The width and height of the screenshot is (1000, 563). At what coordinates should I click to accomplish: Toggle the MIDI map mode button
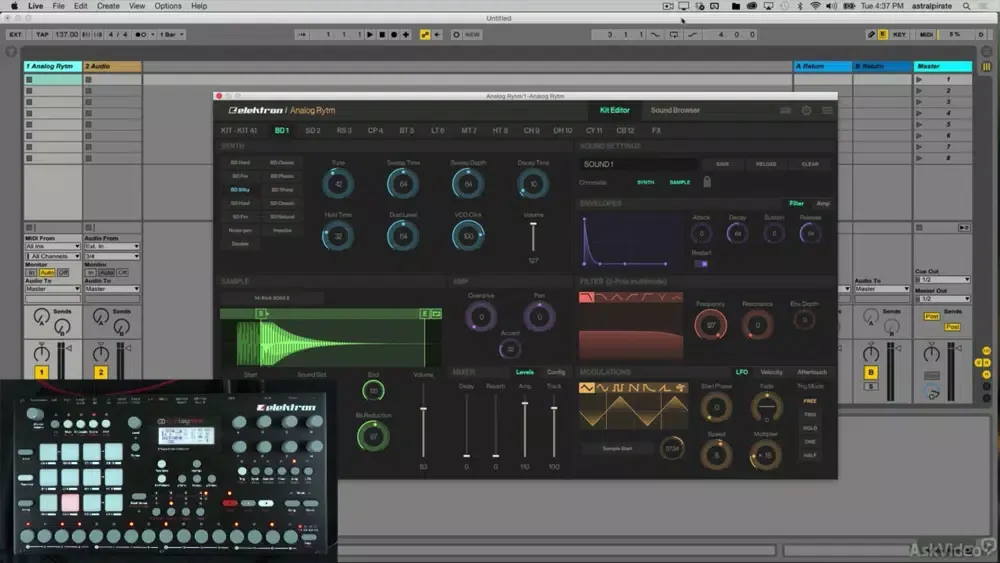tap(926, 34)
